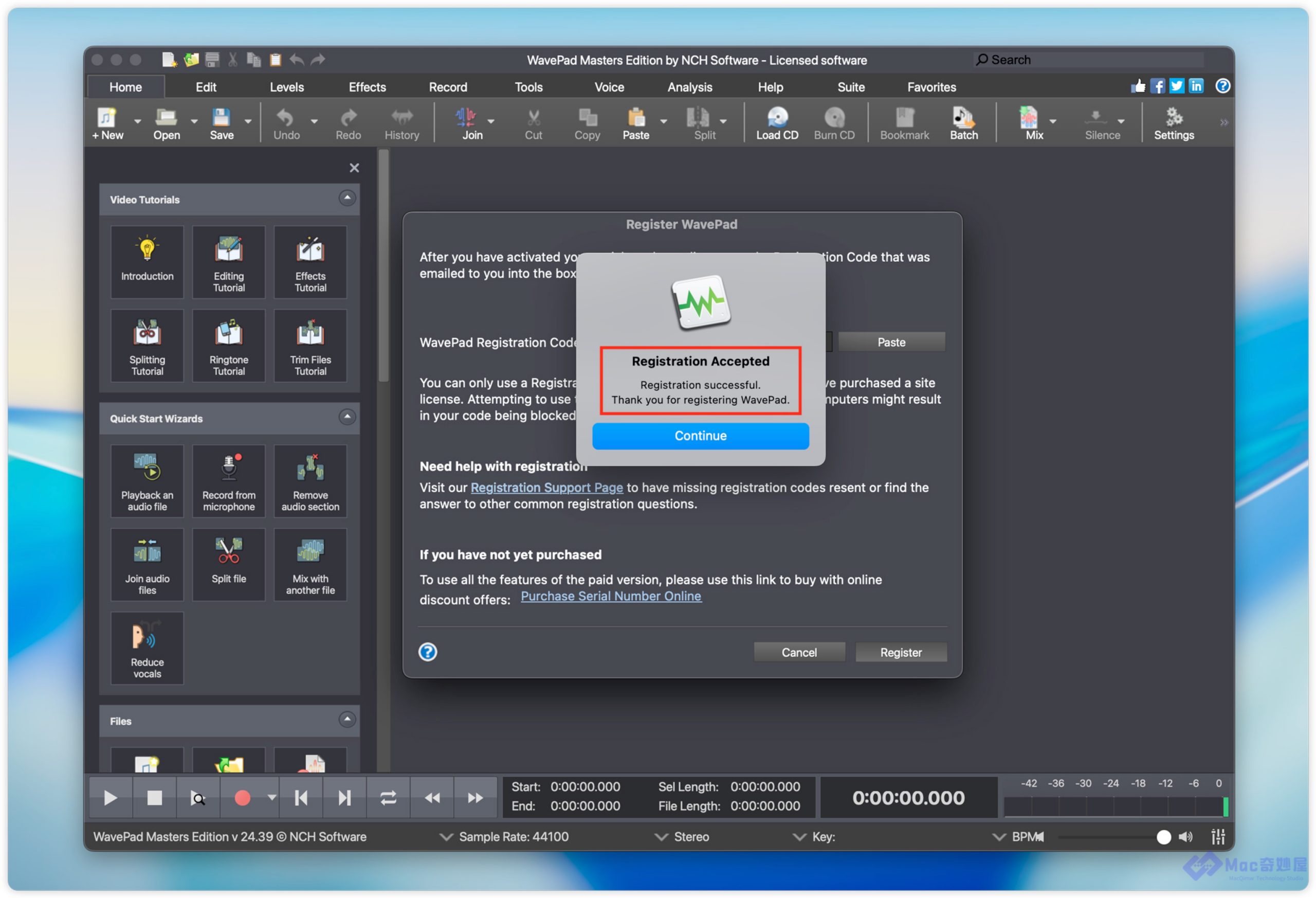Open Settings from the toolbar

point(1174,123)
